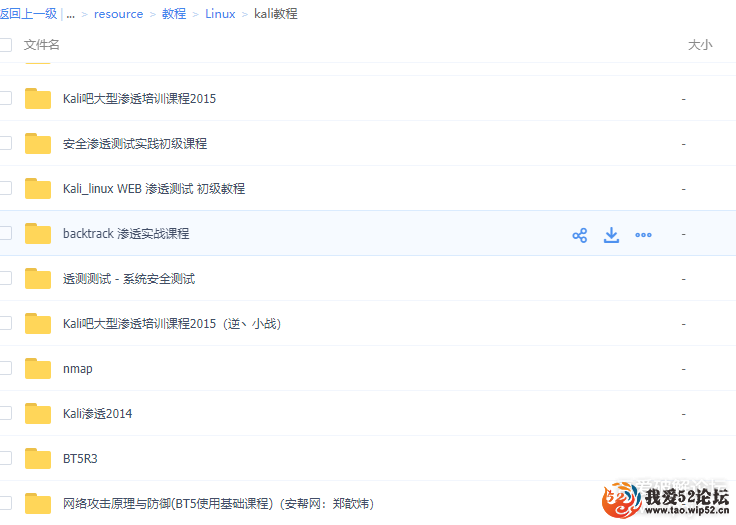Click folder icon of Kali_linux WEB 渗透测试
Screen dimensions: 736x525
pos(38,189)
